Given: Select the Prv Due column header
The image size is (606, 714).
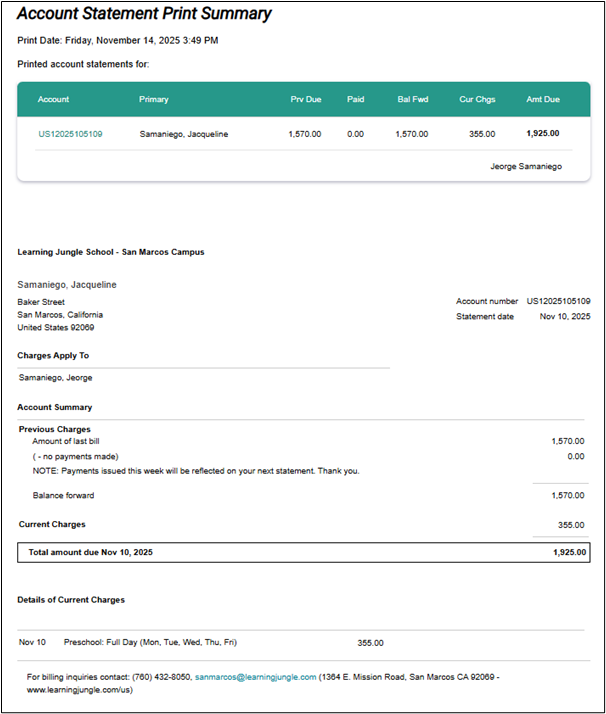Looking at the screenshot, I should (x=304, y=99).
